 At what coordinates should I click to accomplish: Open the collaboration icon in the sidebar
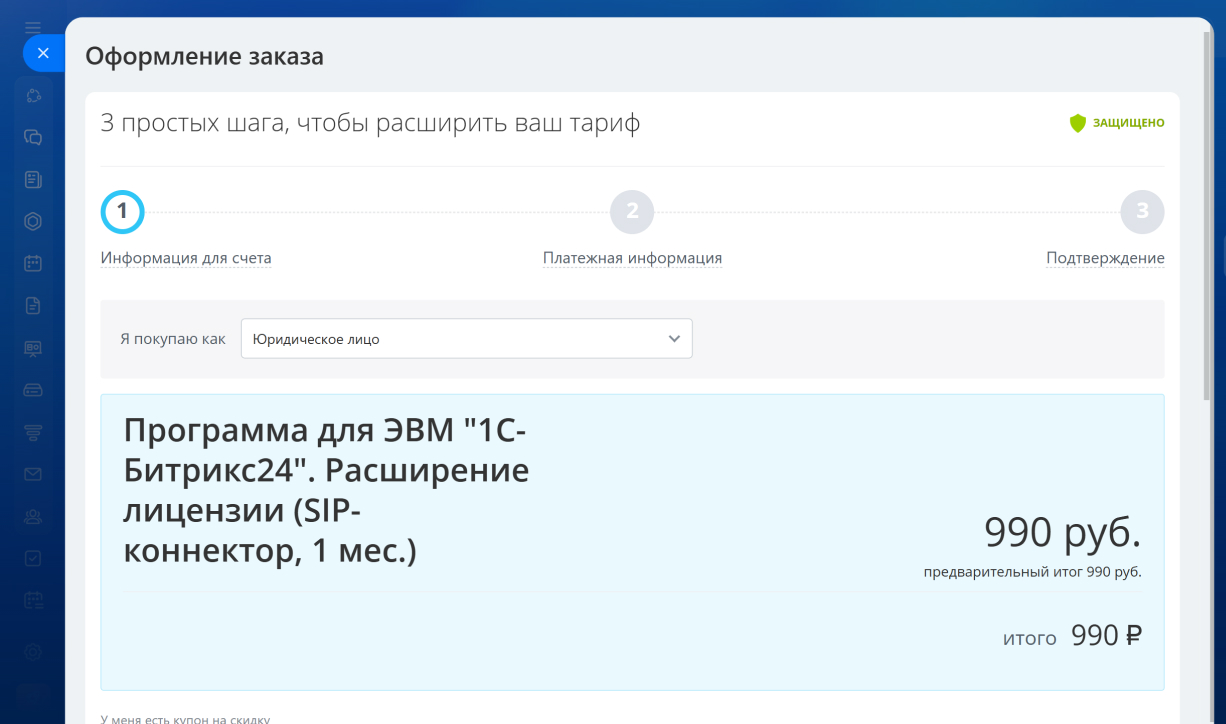33,96
